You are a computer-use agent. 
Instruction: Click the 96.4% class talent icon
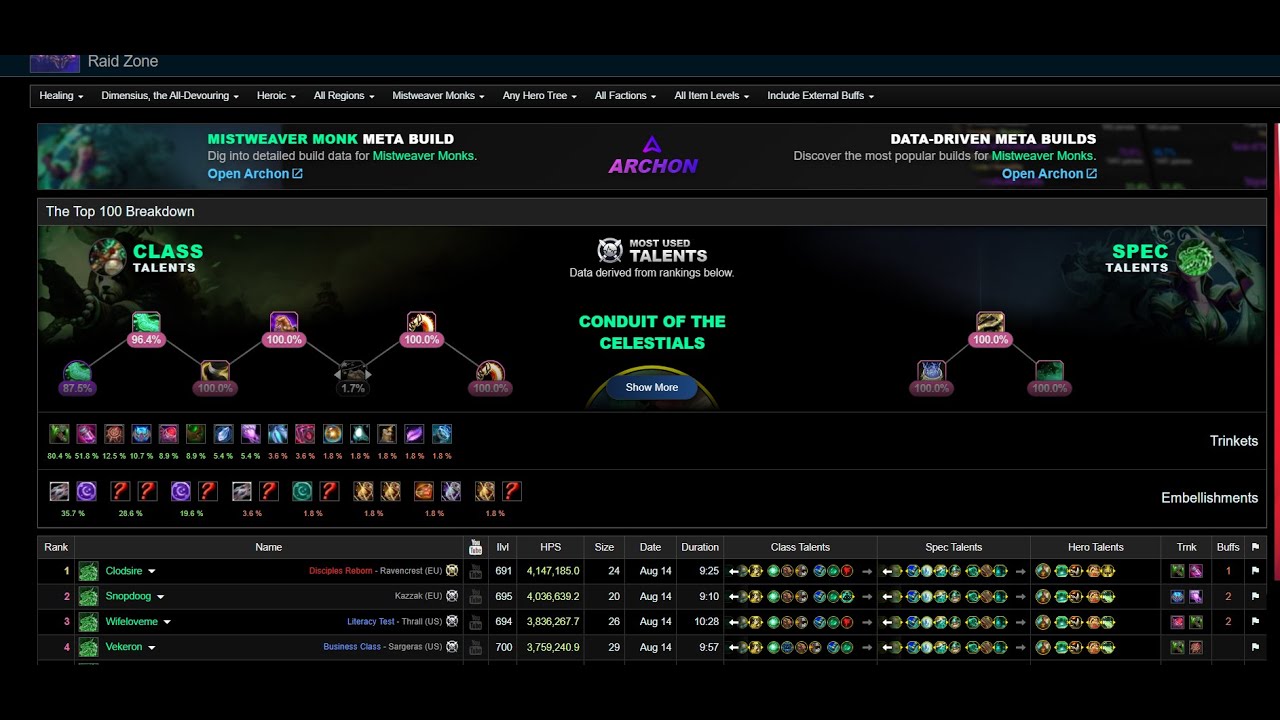pyautogui.click(x=146, y=323)
